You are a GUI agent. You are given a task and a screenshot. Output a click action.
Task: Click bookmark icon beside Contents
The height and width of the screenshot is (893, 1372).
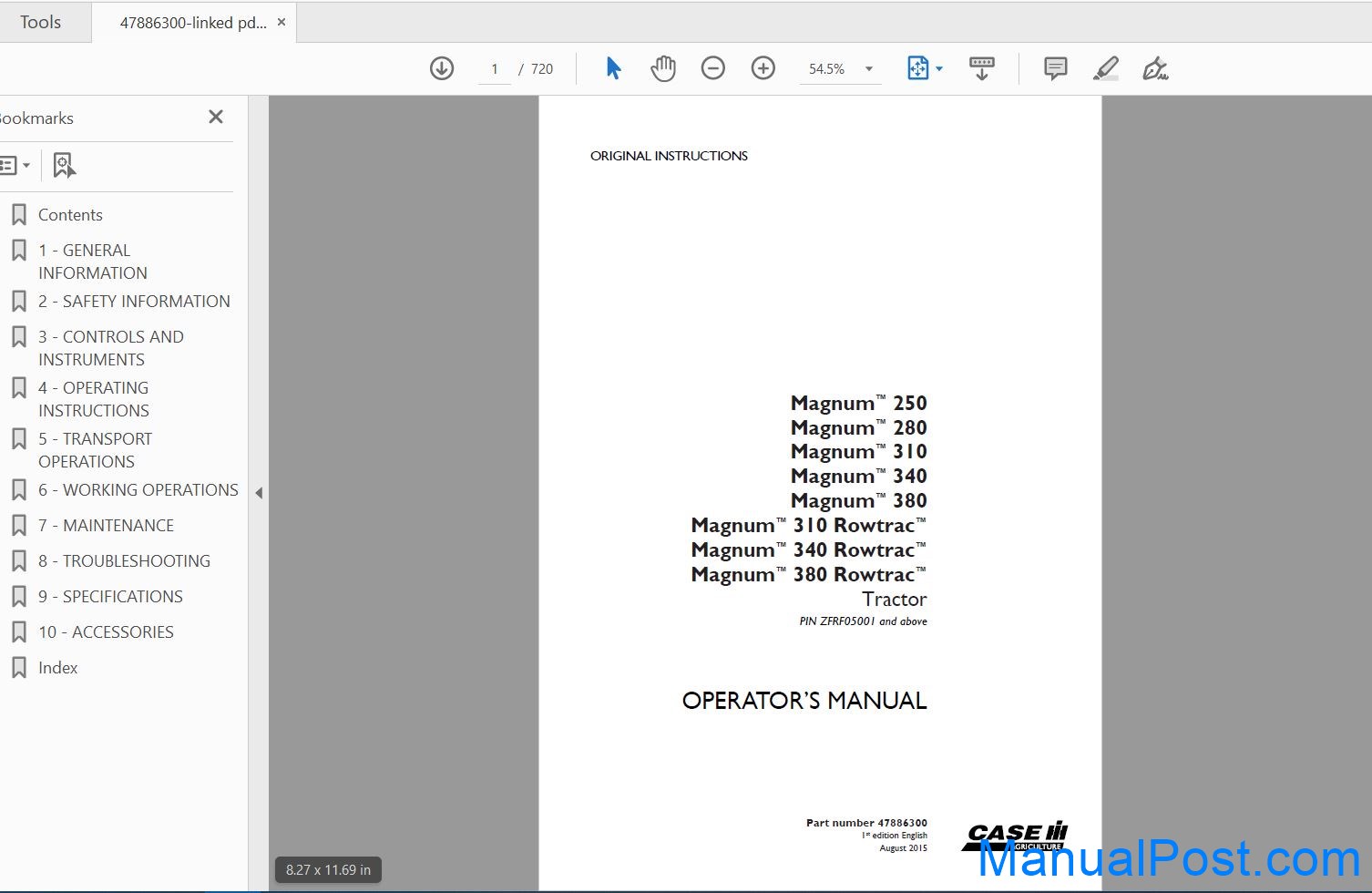click(18, 215)
